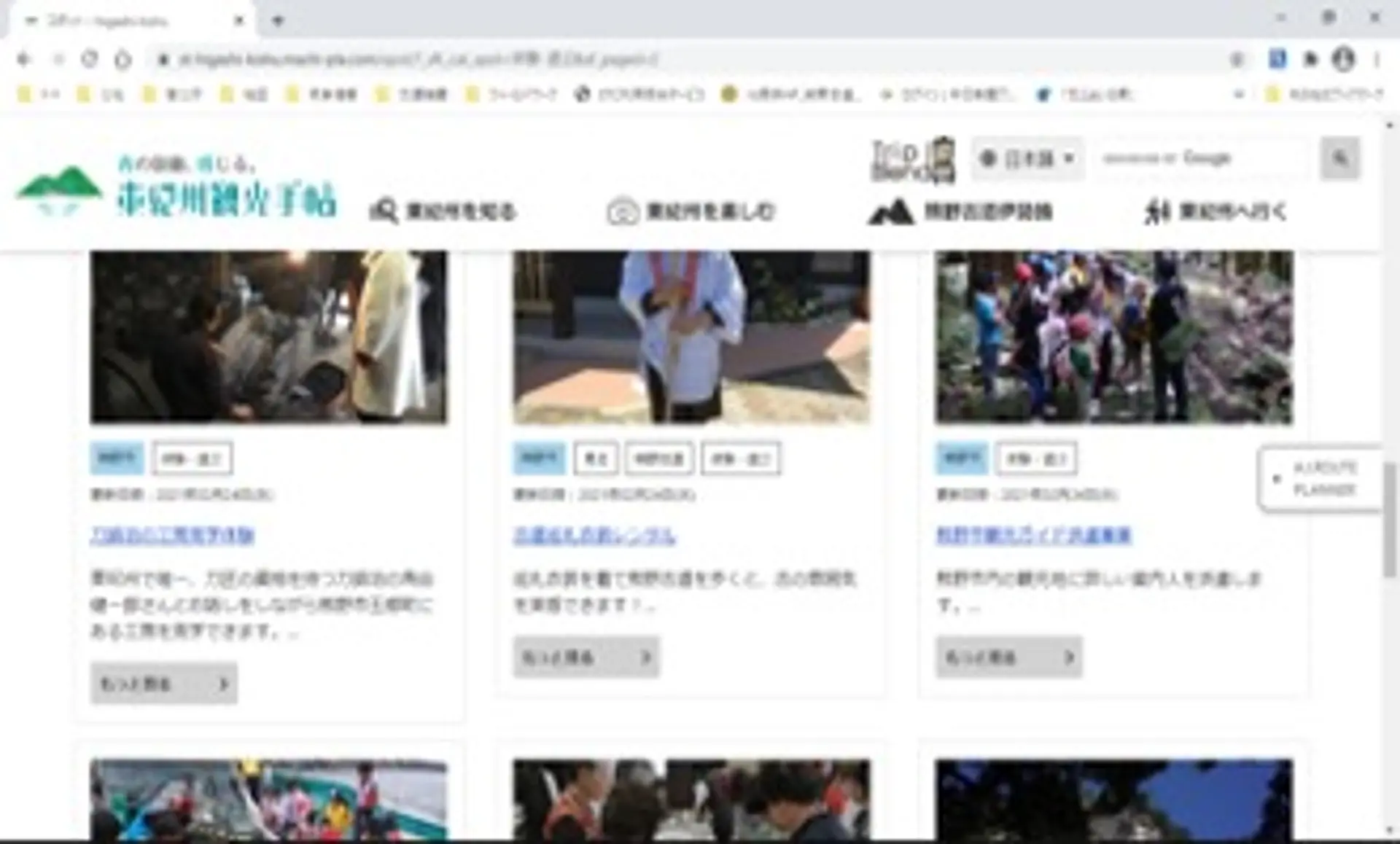
Task: Reload the page with the refresh icon
Action: [89, 59]
